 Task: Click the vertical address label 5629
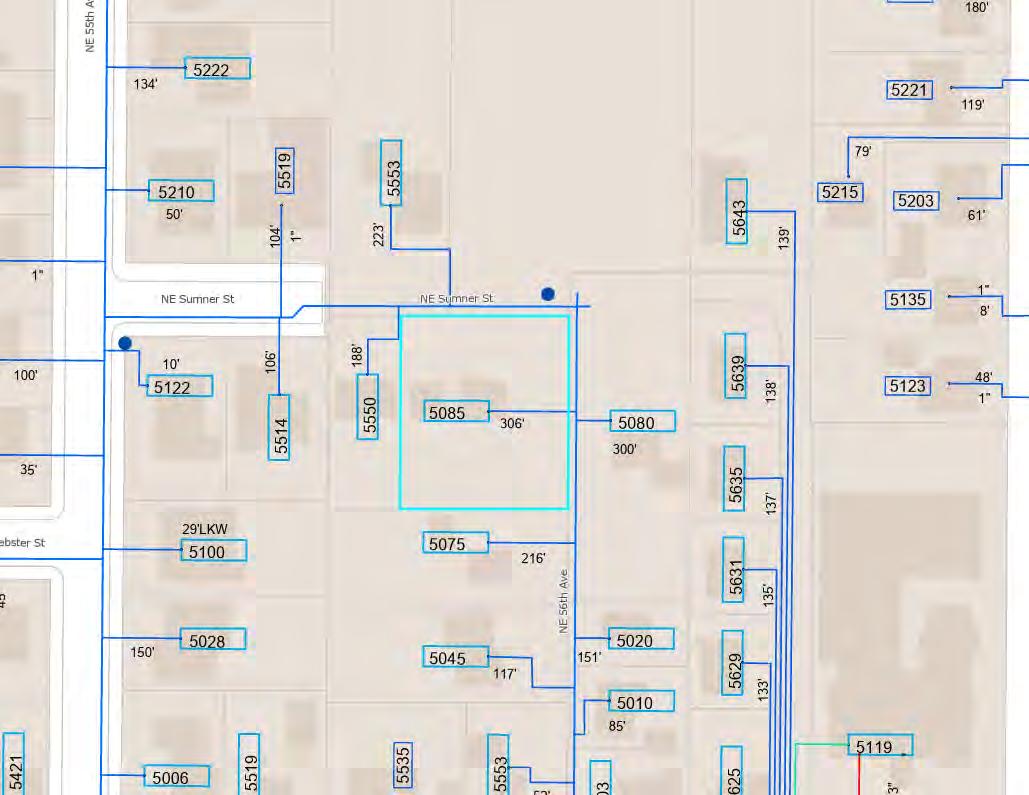732,663
